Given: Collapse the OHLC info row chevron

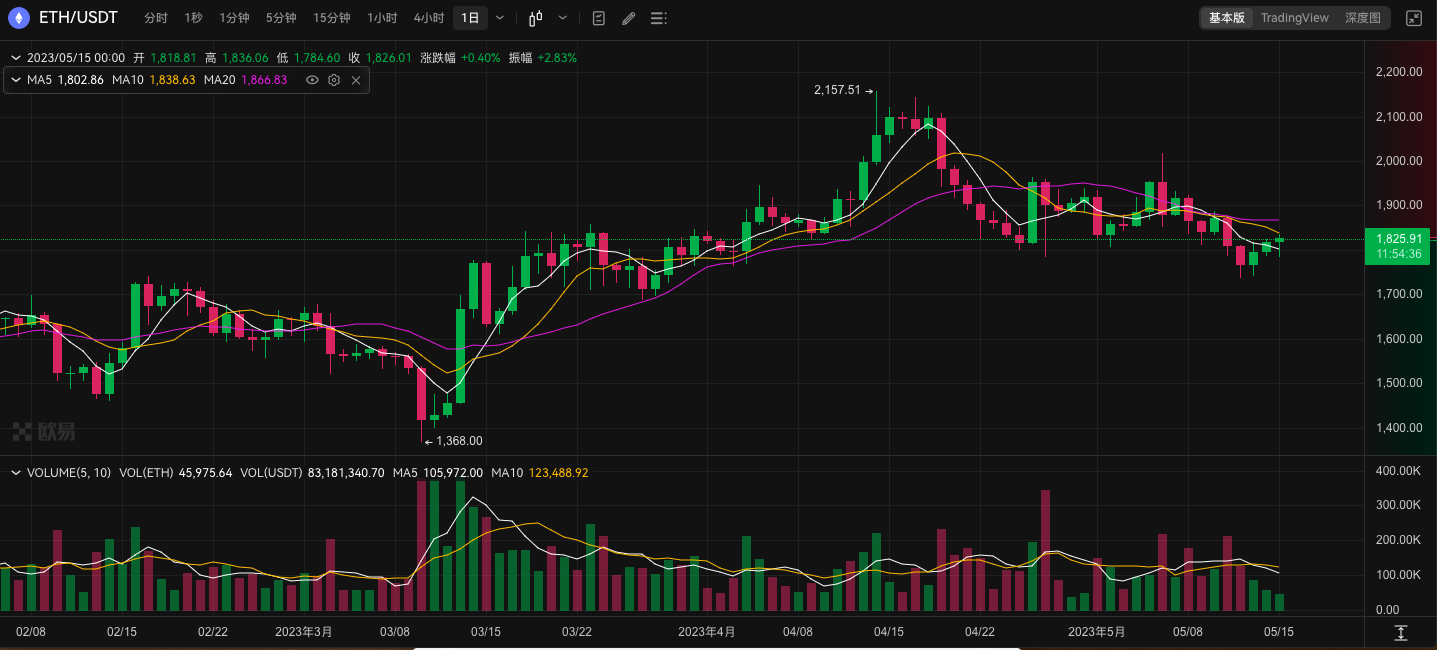Looking at the screenshot, I should coord(16,58).
